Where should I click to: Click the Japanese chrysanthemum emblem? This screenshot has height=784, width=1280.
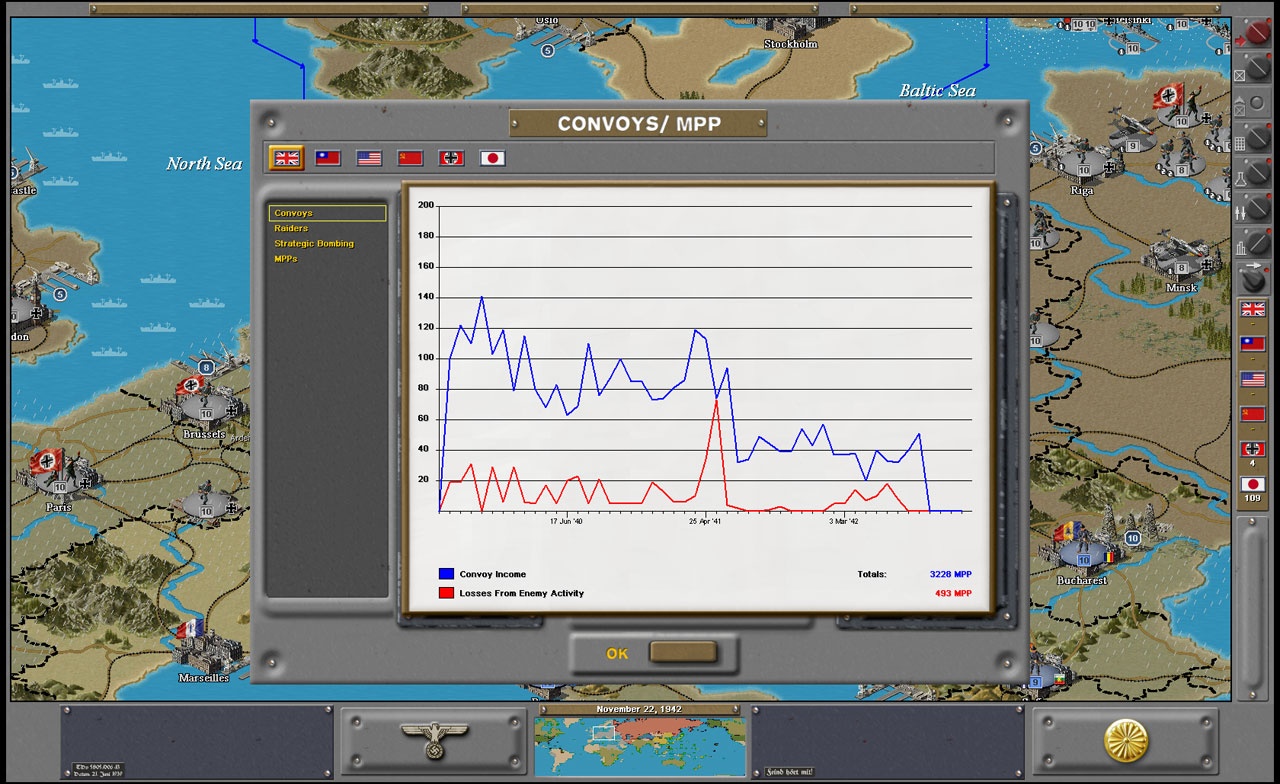1127,740
